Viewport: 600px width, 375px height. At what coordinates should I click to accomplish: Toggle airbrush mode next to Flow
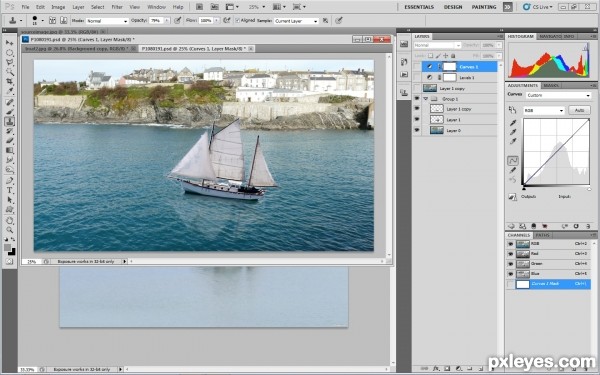227,20
